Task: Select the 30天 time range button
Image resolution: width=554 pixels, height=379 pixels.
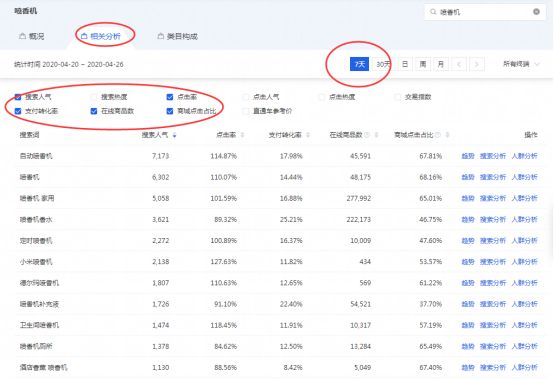Action: coord(383,64)
